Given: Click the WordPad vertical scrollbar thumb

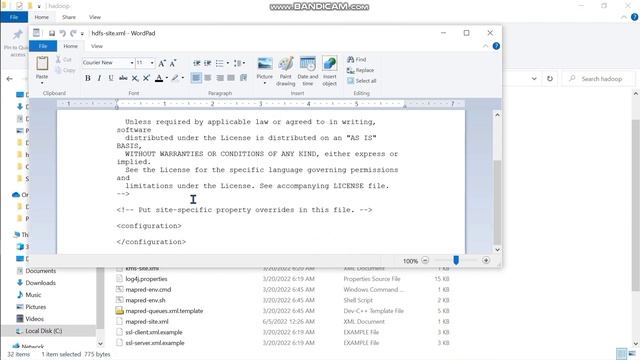Looking at the screenshot, I should pyautogui.click(x=497, y=202).
